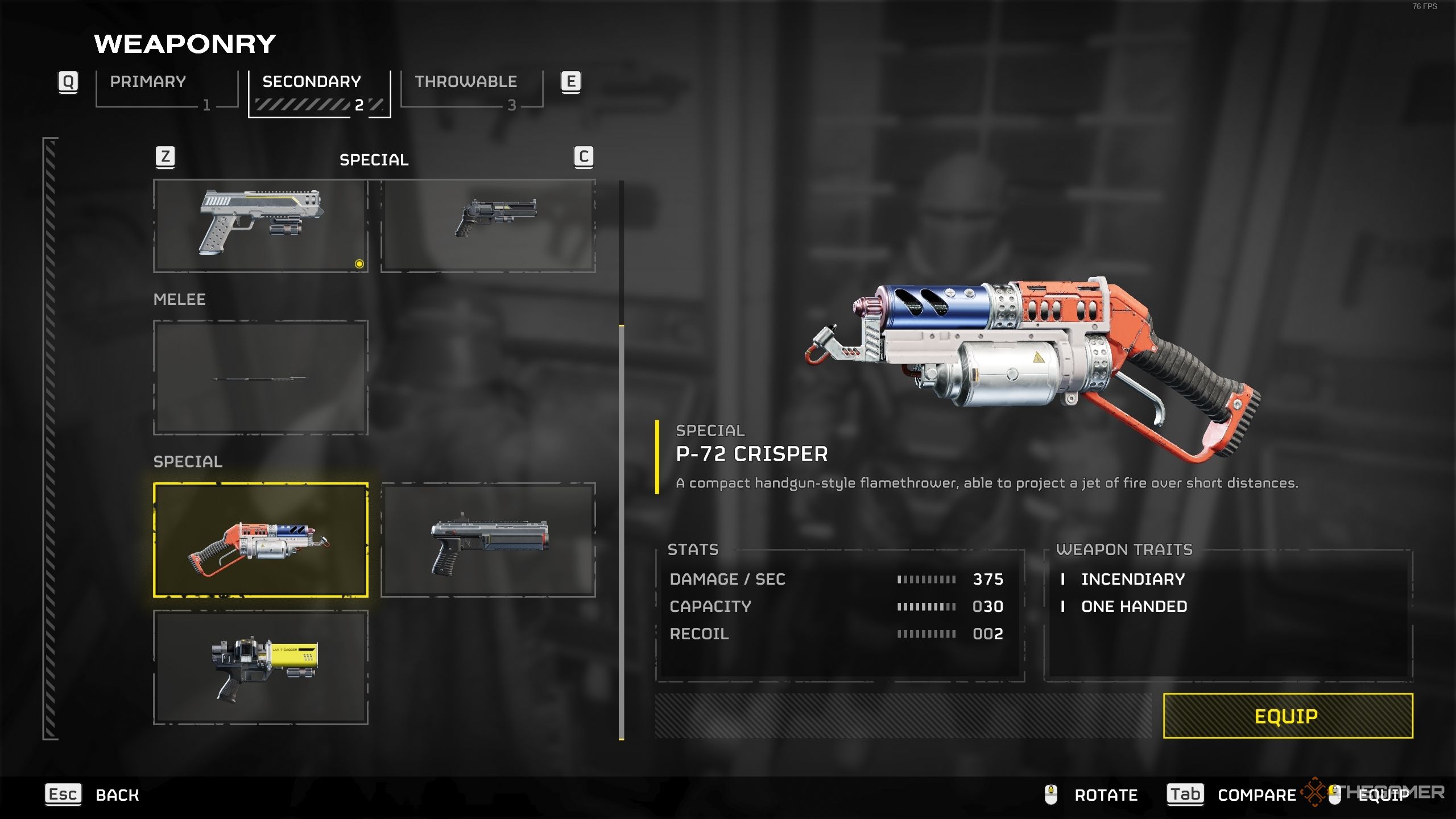Click the ONE HANDED weapon trait icon
The image size is (1456, 819).
click(1062, 607)
